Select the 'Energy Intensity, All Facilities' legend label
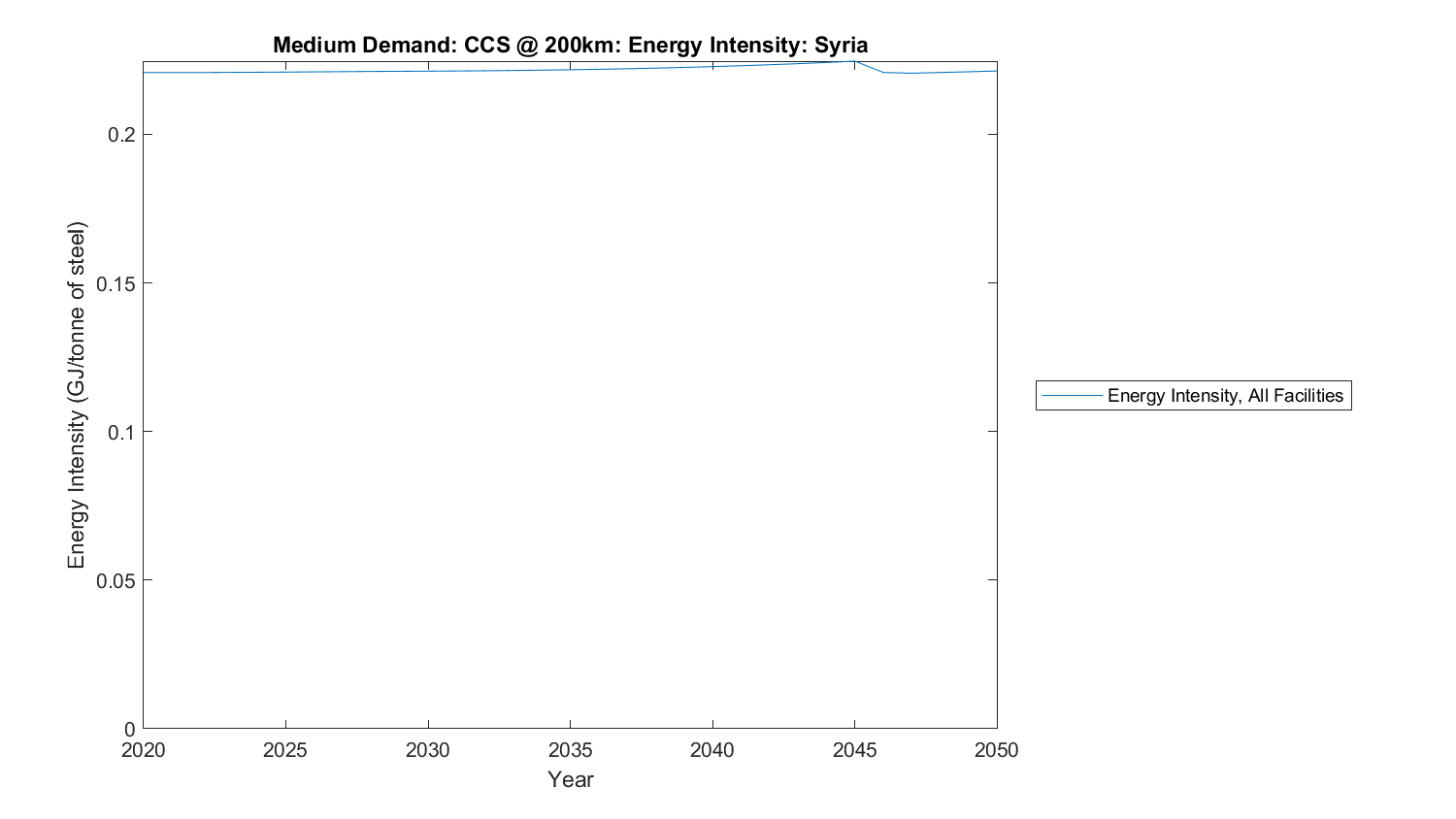 tap(1225, 395)
